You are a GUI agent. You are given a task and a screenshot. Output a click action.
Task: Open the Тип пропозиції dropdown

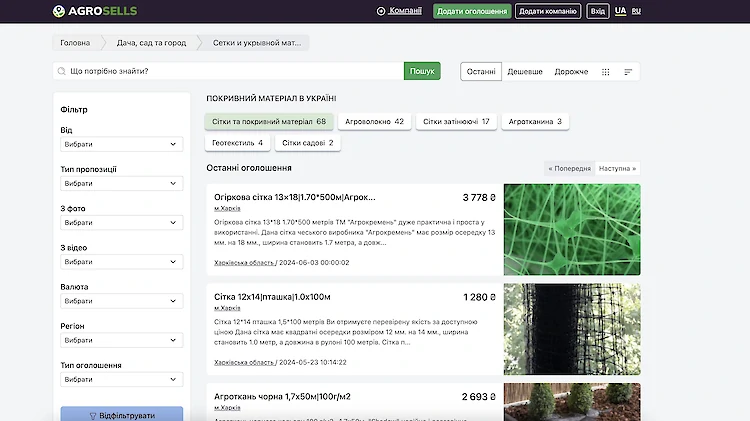pos(121,183)
